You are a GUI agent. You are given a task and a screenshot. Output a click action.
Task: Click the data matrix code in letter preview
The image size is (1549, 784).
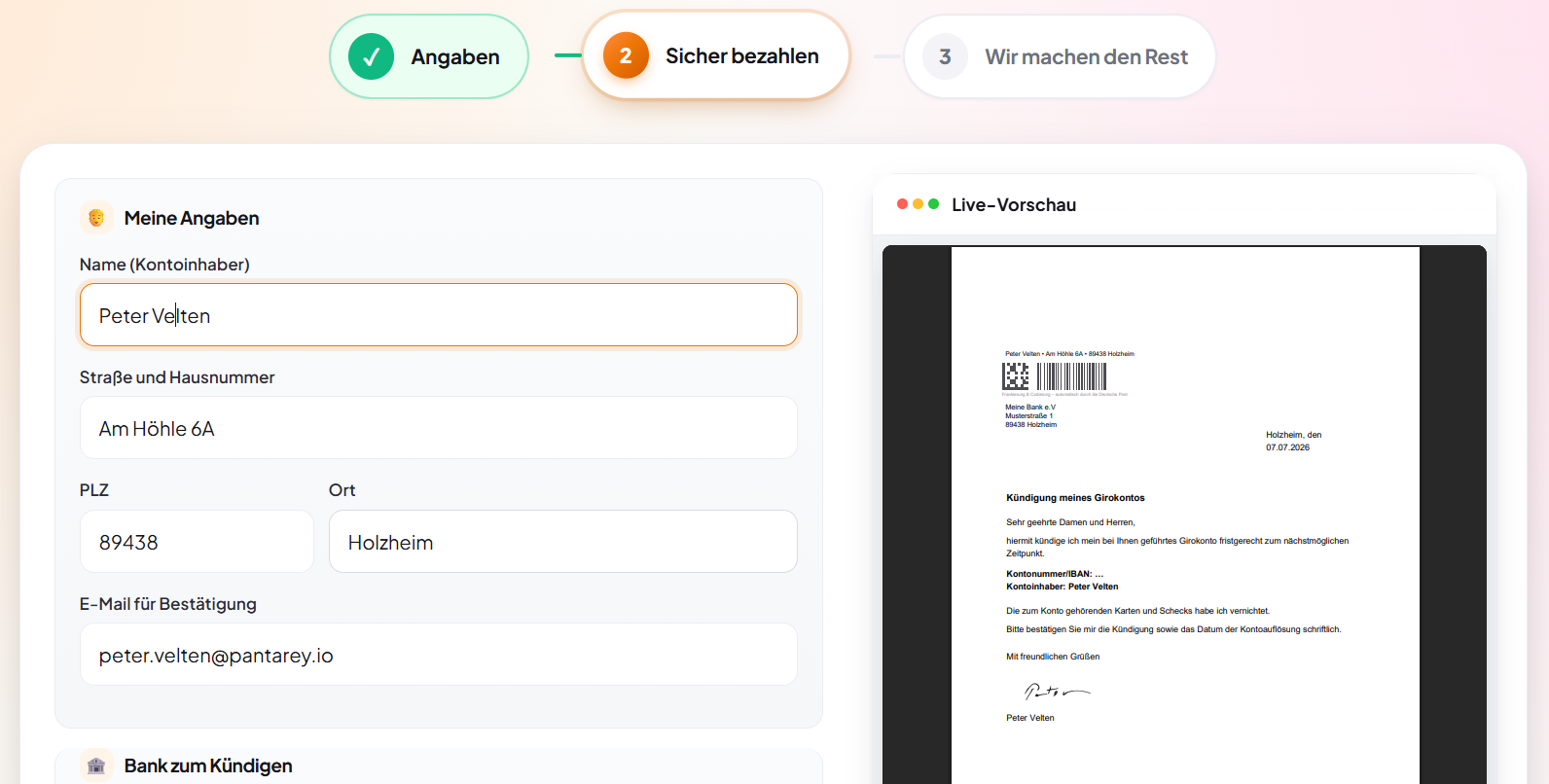click(1015, 376)
